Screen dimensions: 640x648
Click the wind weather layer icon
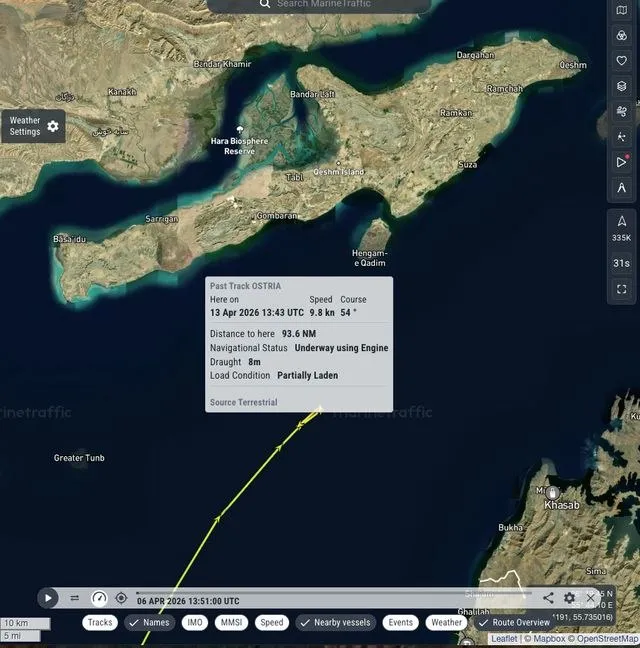(x=622, y=111)
